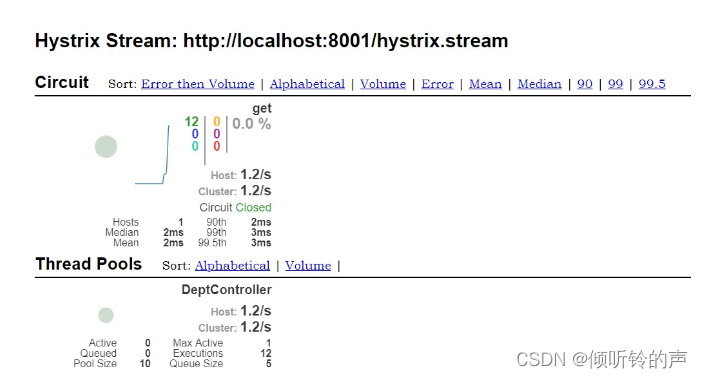Image resolution: width=703 pixels, height=378 pixels.
Task: Click the circuit Host rate 1.2/s
Action: (x=256, y=174)
